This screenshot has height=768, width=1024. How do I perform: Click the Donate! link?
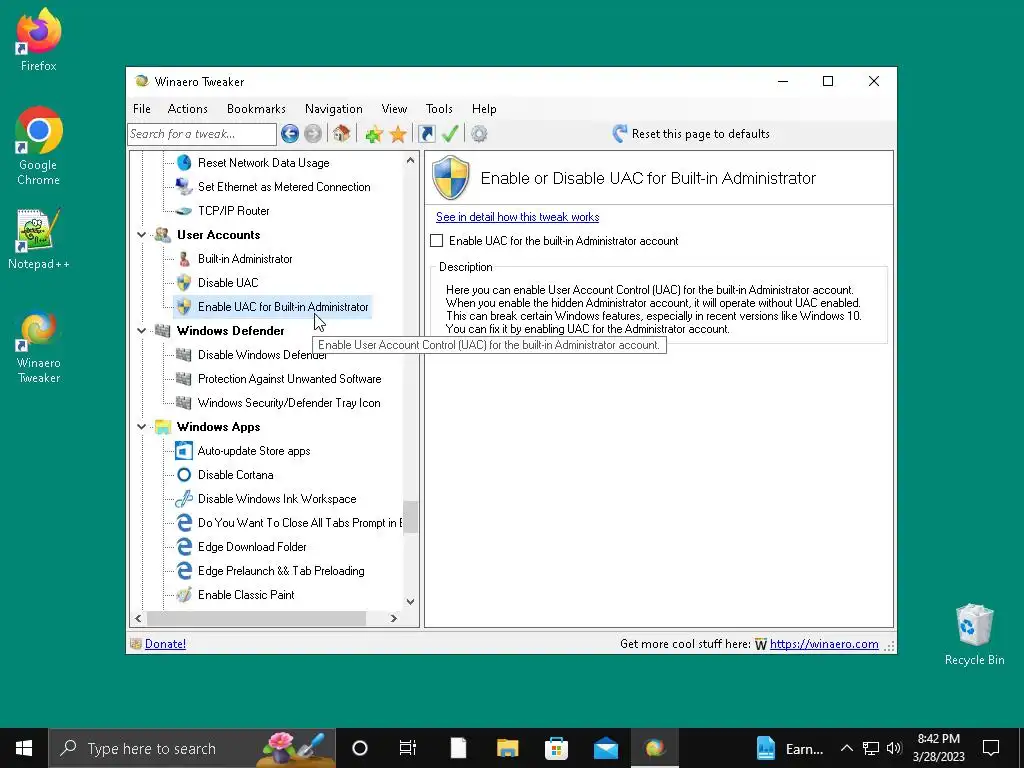[x=165, y=644]
